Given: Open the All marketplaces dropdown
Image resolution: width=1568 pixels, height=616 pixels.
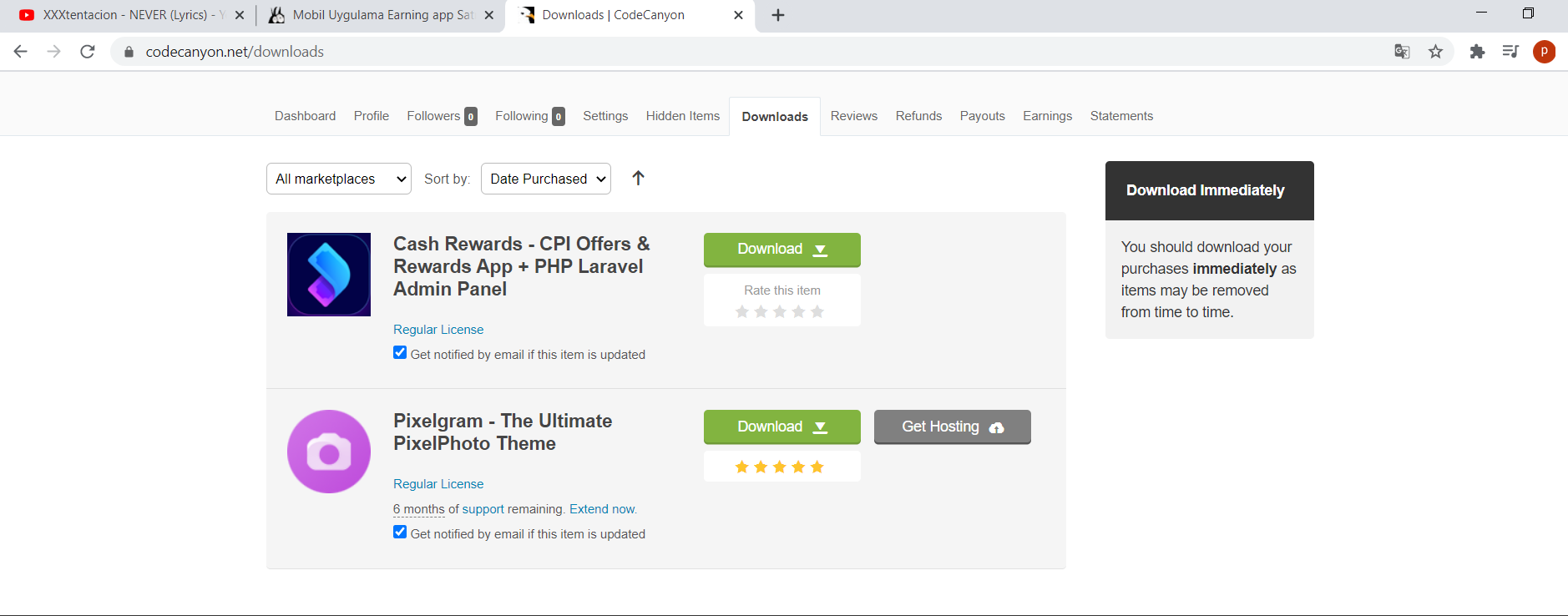Looking at the screenshot, I should click(339, 179).
